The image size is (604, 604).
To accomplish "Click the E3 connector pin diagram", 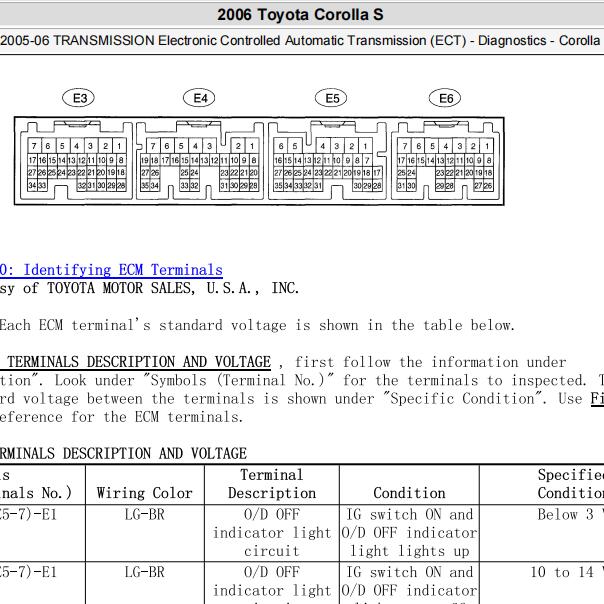I will 75,161.
